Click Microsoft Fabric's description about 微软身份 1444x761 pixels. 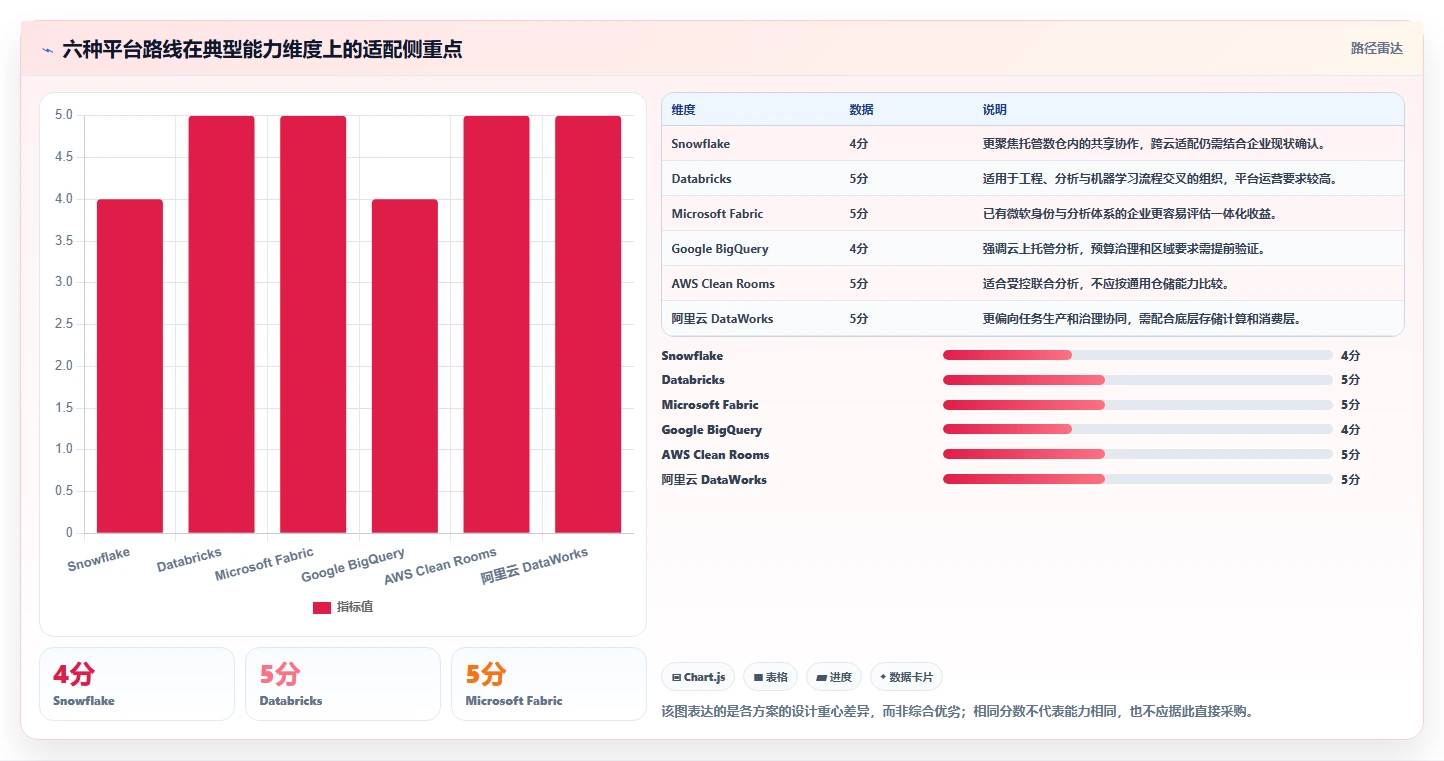tap(1130, 214)
